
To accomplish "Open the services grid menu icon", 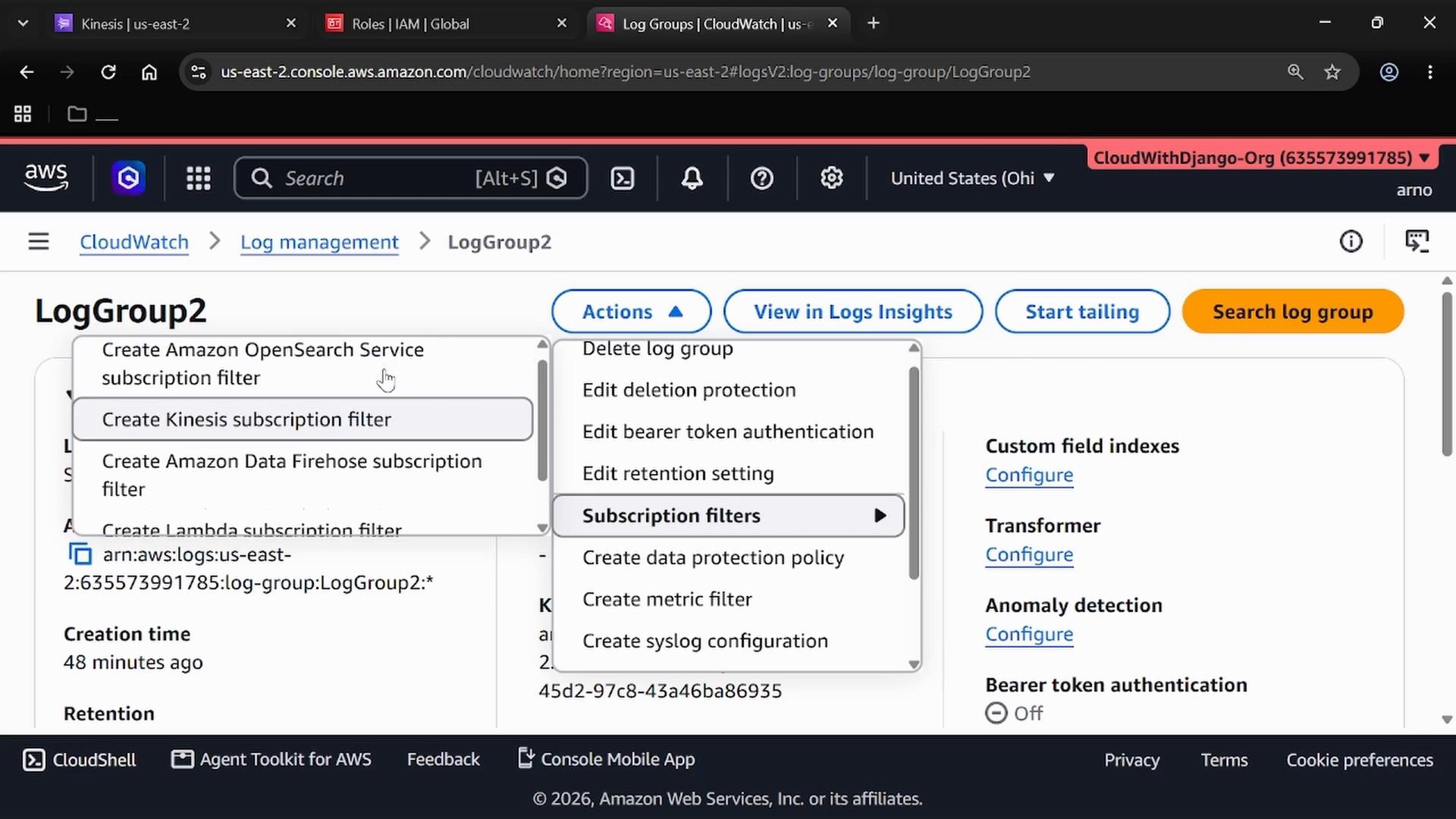I will coord(199,178).
